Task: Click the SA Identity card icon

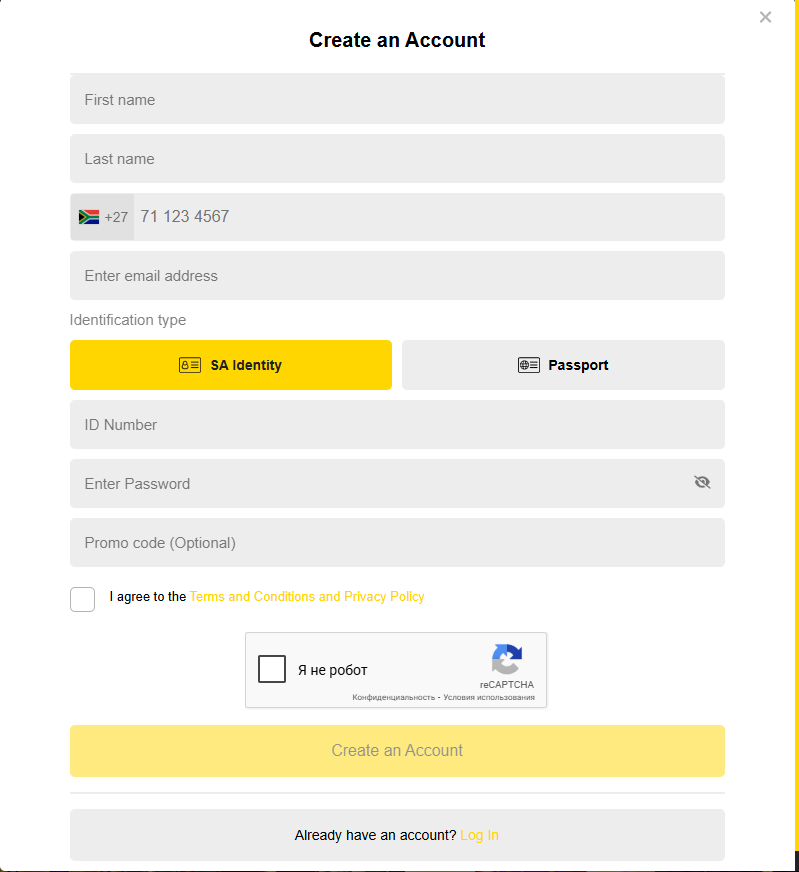Action: 190,365
